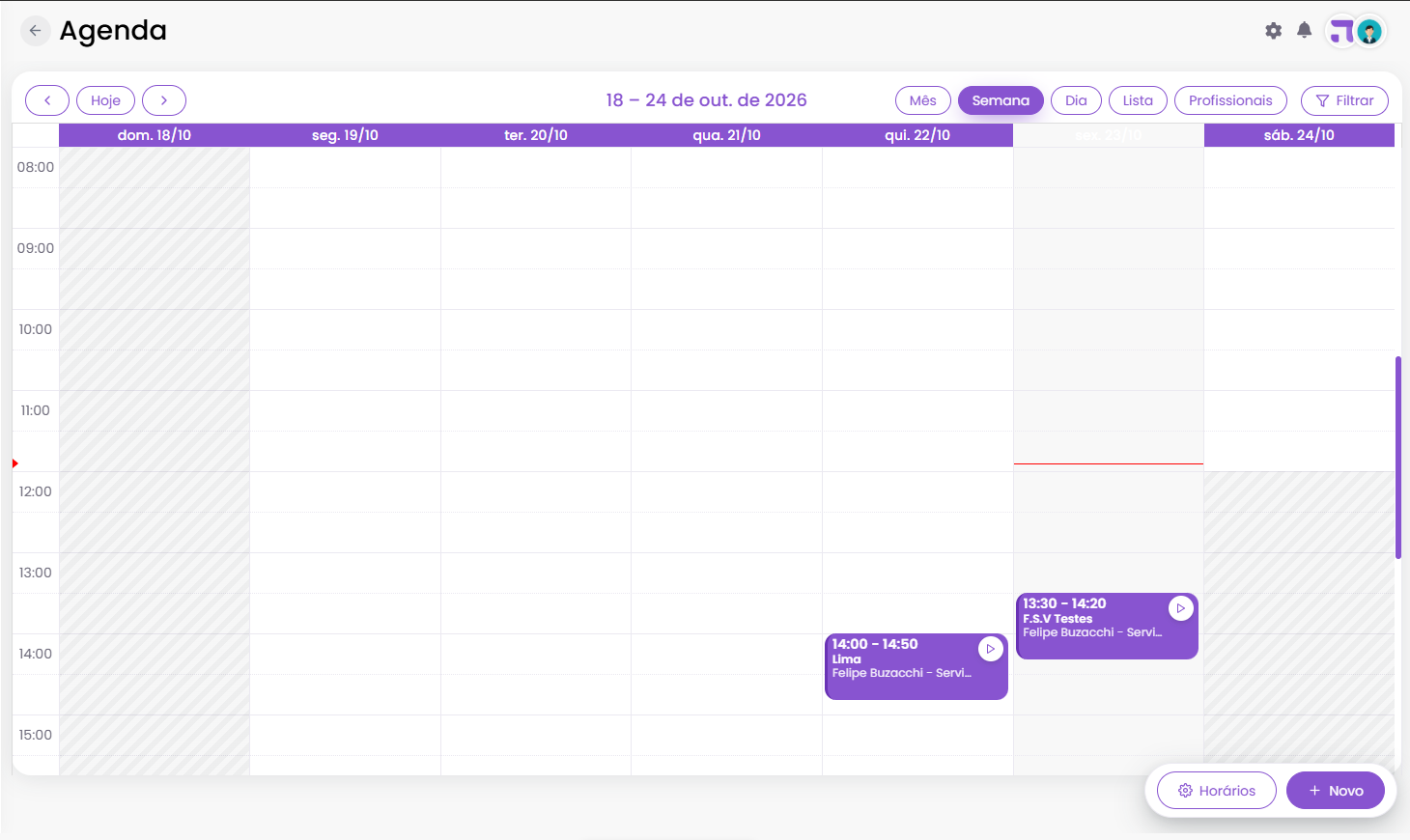Open the Lima appointment card

click(916, 667)
